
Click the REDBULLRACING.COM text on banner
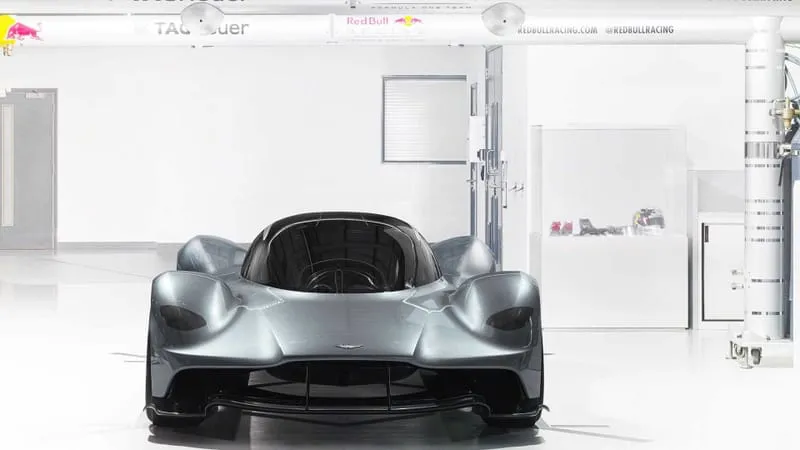(x=557, y=30)
